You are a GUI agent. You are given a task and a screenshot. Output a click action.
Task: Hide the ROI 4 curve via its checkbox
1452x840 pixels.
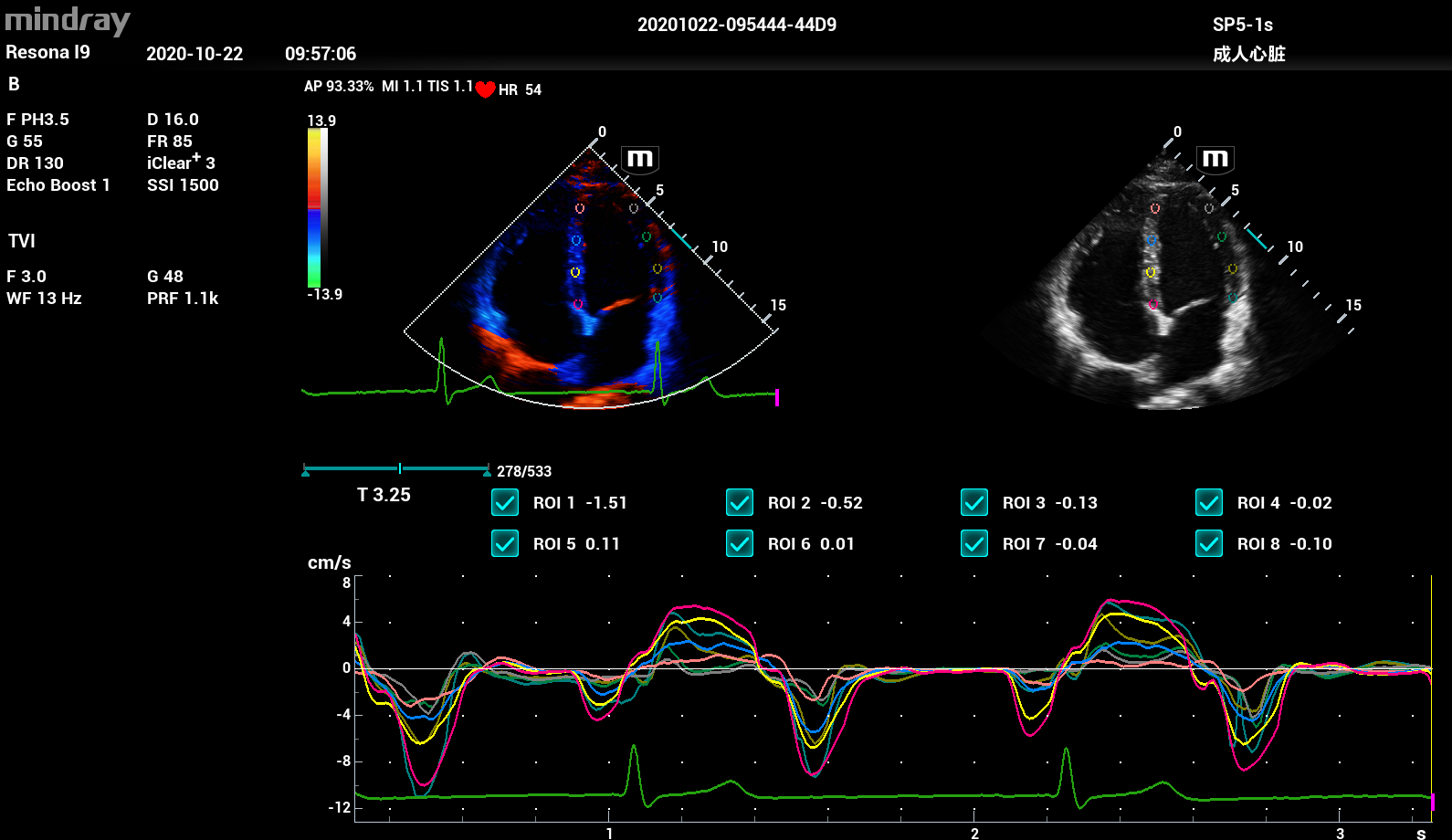1209,503
